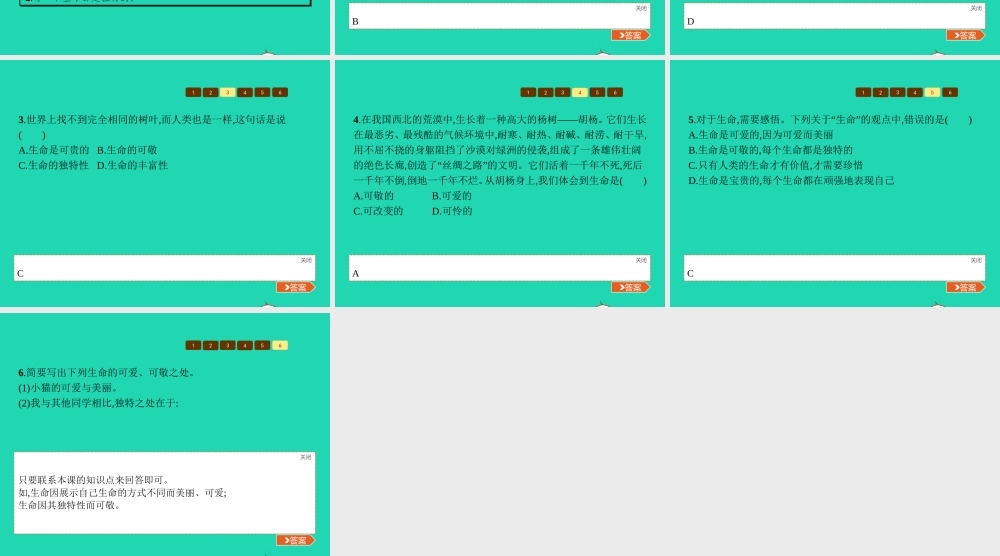The width and height of the screenshot is (1000, 556).
Task: Click heading 6.简要写出下列生命的可爱、可敬之处
Action: click(107, 372)
